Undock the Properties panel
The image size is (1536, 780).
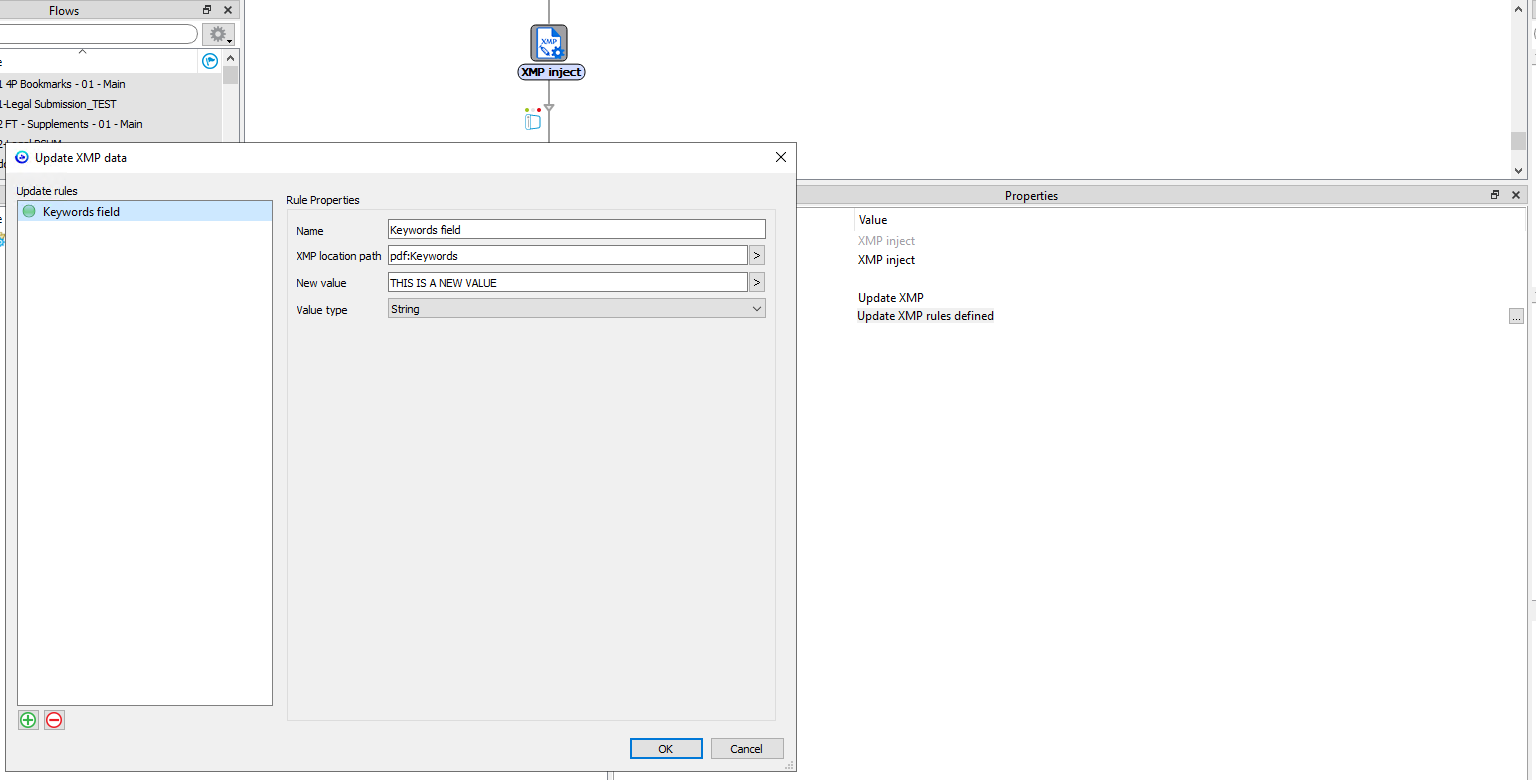tap(1495, 195)
